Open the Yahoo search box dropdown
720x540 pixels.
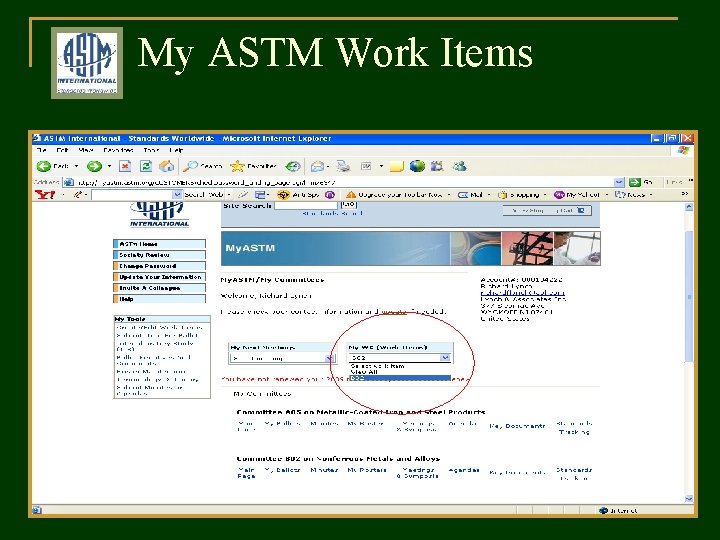(177, 195)
